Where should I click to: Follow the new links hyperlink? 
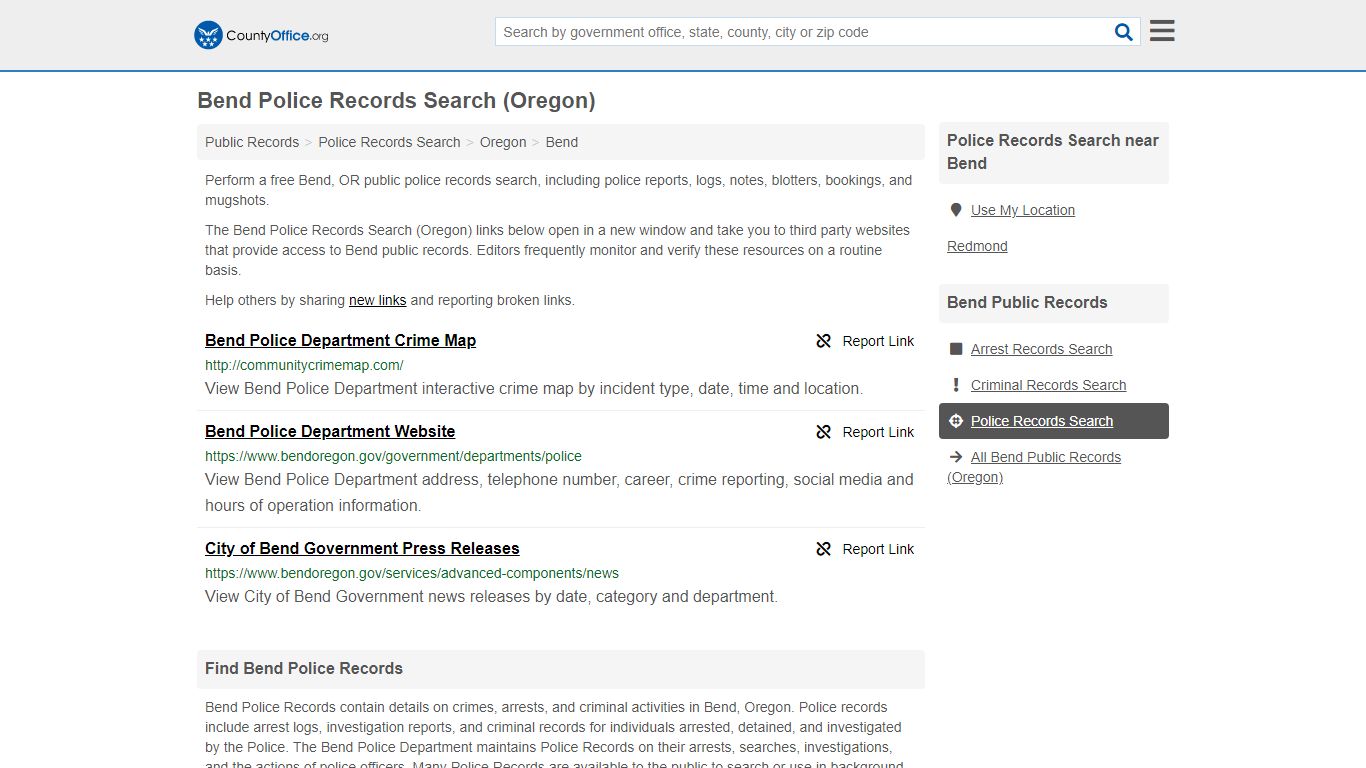click(x=378, y=300)
